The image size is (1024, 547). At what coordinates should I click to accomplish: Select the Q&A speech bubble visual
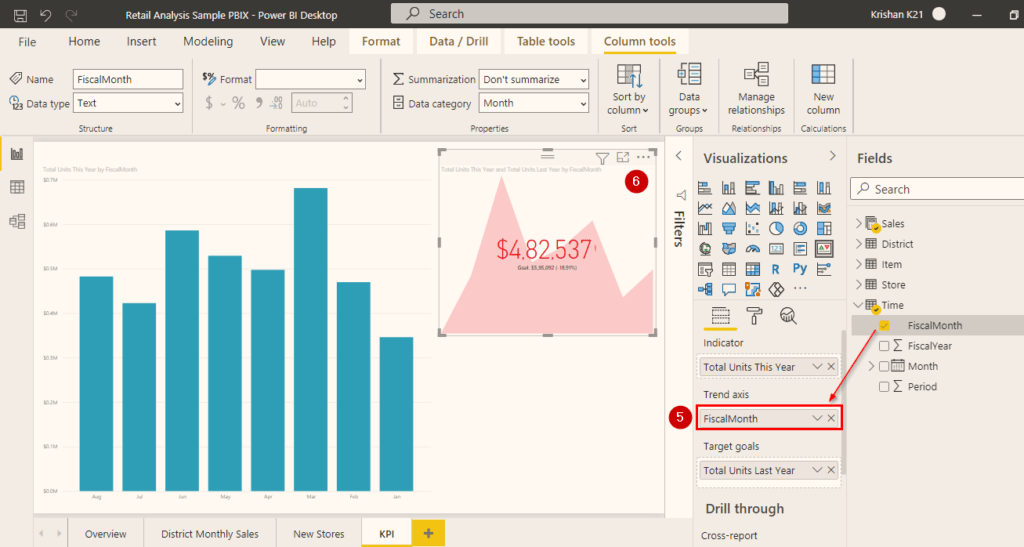(729, 289)
